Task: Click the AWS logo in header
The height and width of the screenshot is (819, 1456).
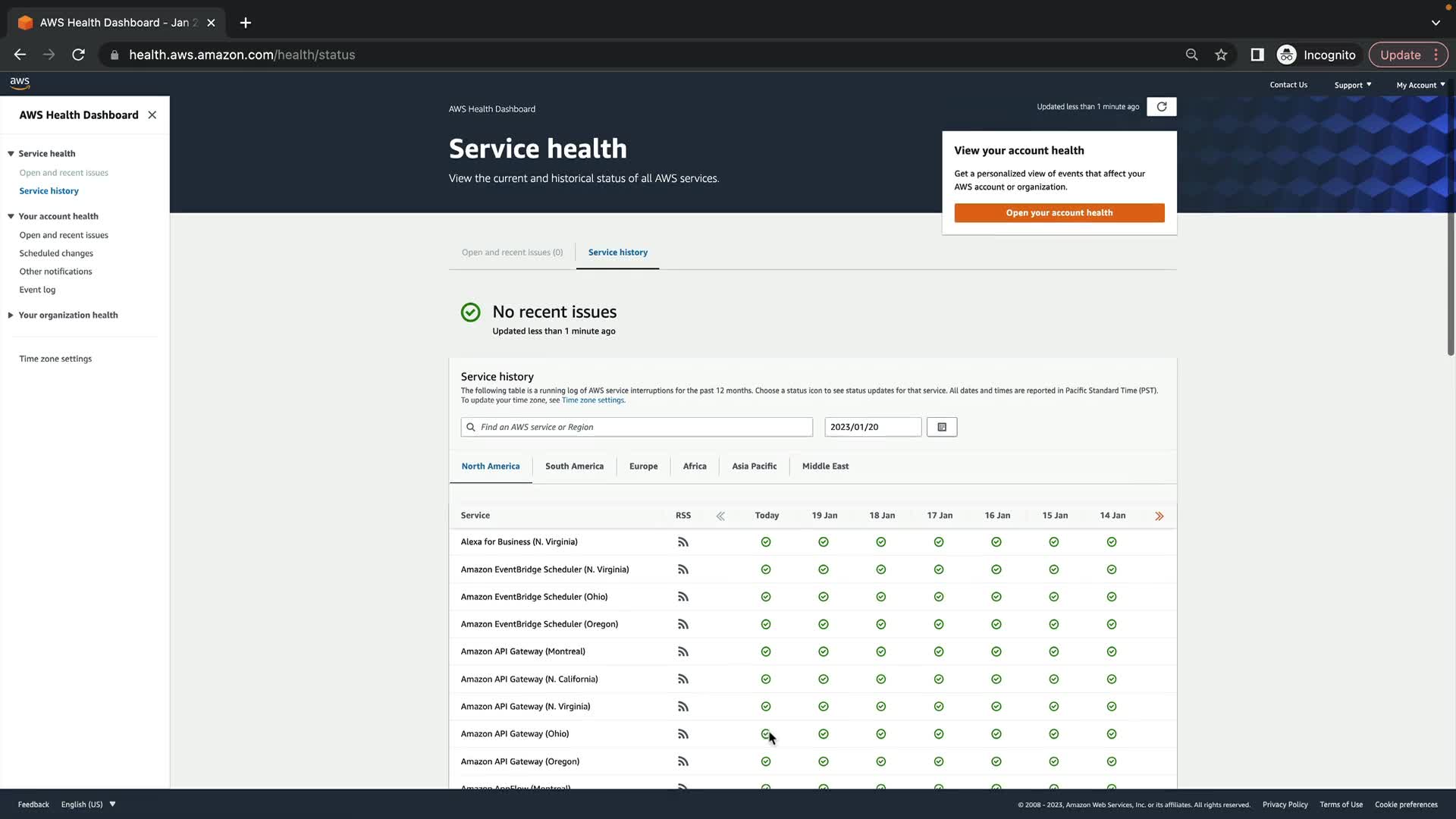Action: tap(20, 83)
